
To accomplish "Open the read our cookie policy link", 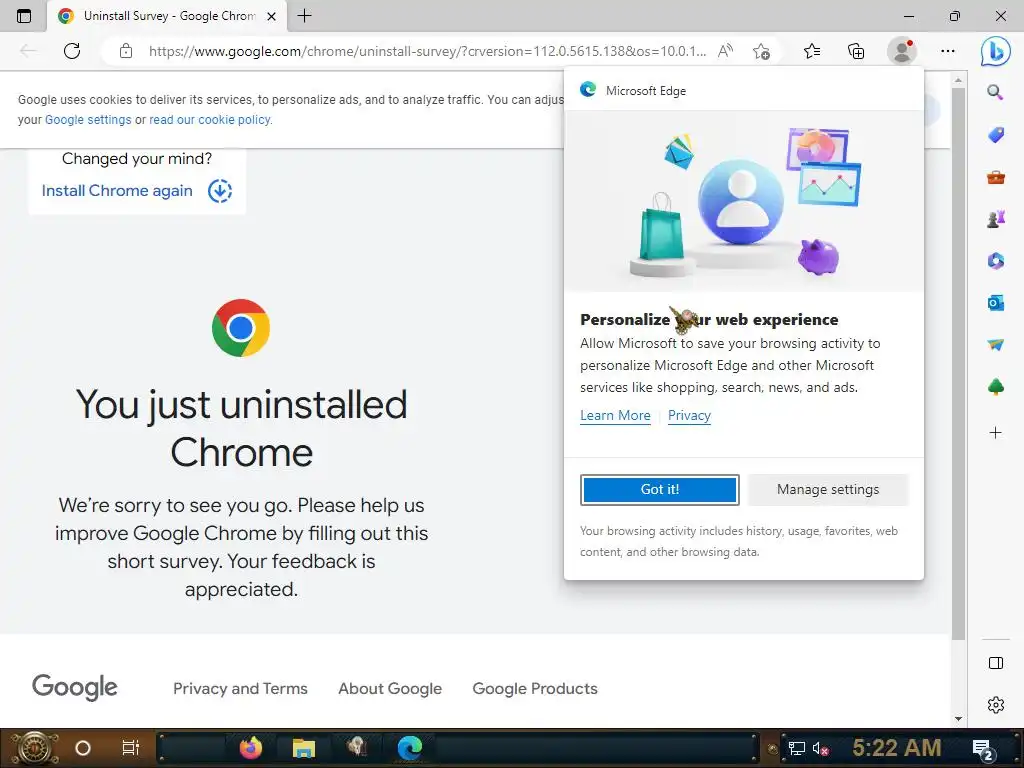I will point(210,120).
